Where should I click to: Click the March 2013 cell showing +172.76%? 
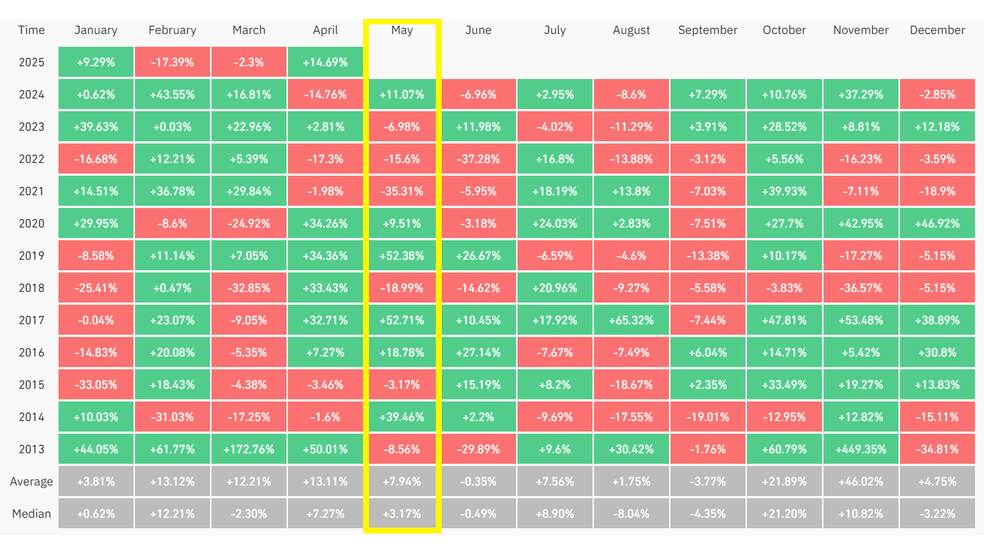[x=249, y=449]
